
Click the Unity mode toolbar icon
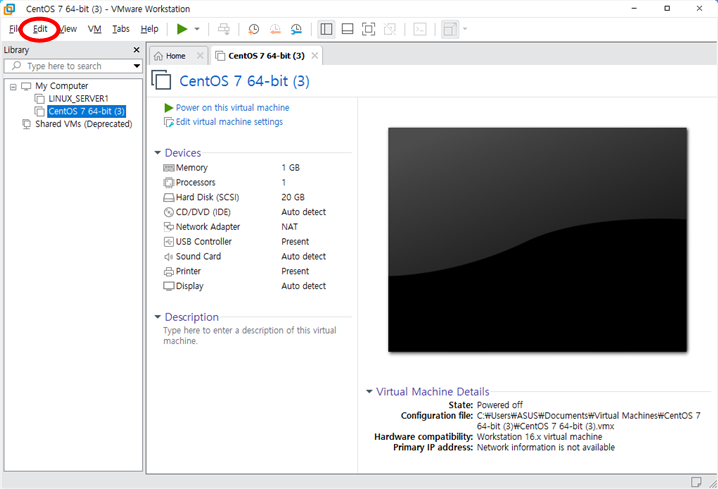tap(390, 29)
